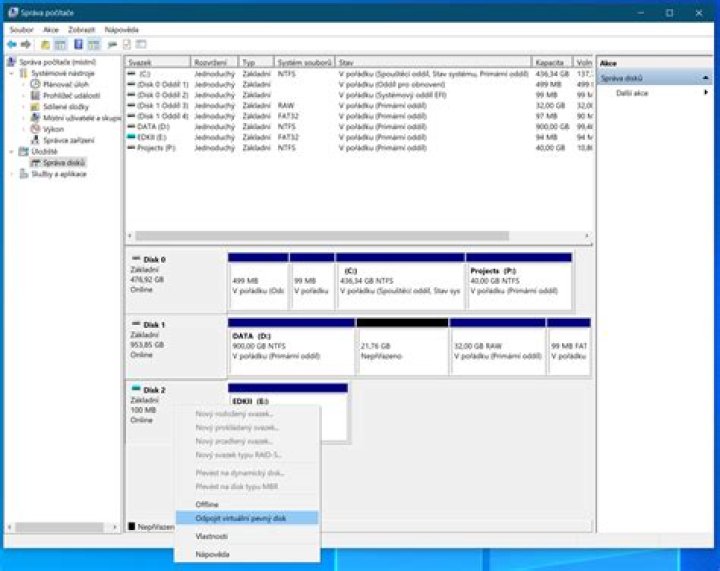Image resolution: width=720 pixels, height=571 pixels.
Task: Click the seventh toolbar icon before checklist
Action: coord(112,45)
